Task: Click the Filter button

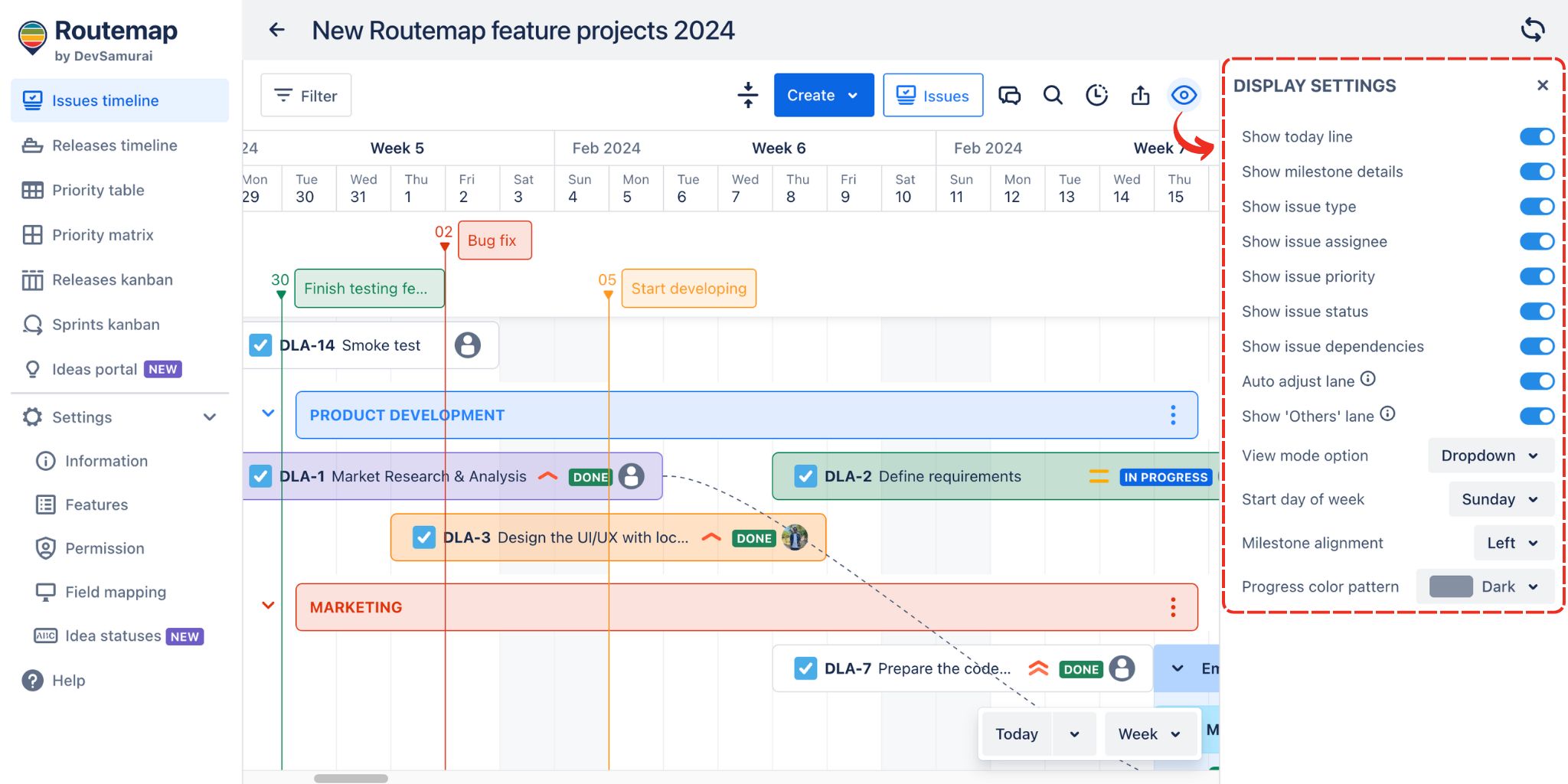Action: [305, 96]
